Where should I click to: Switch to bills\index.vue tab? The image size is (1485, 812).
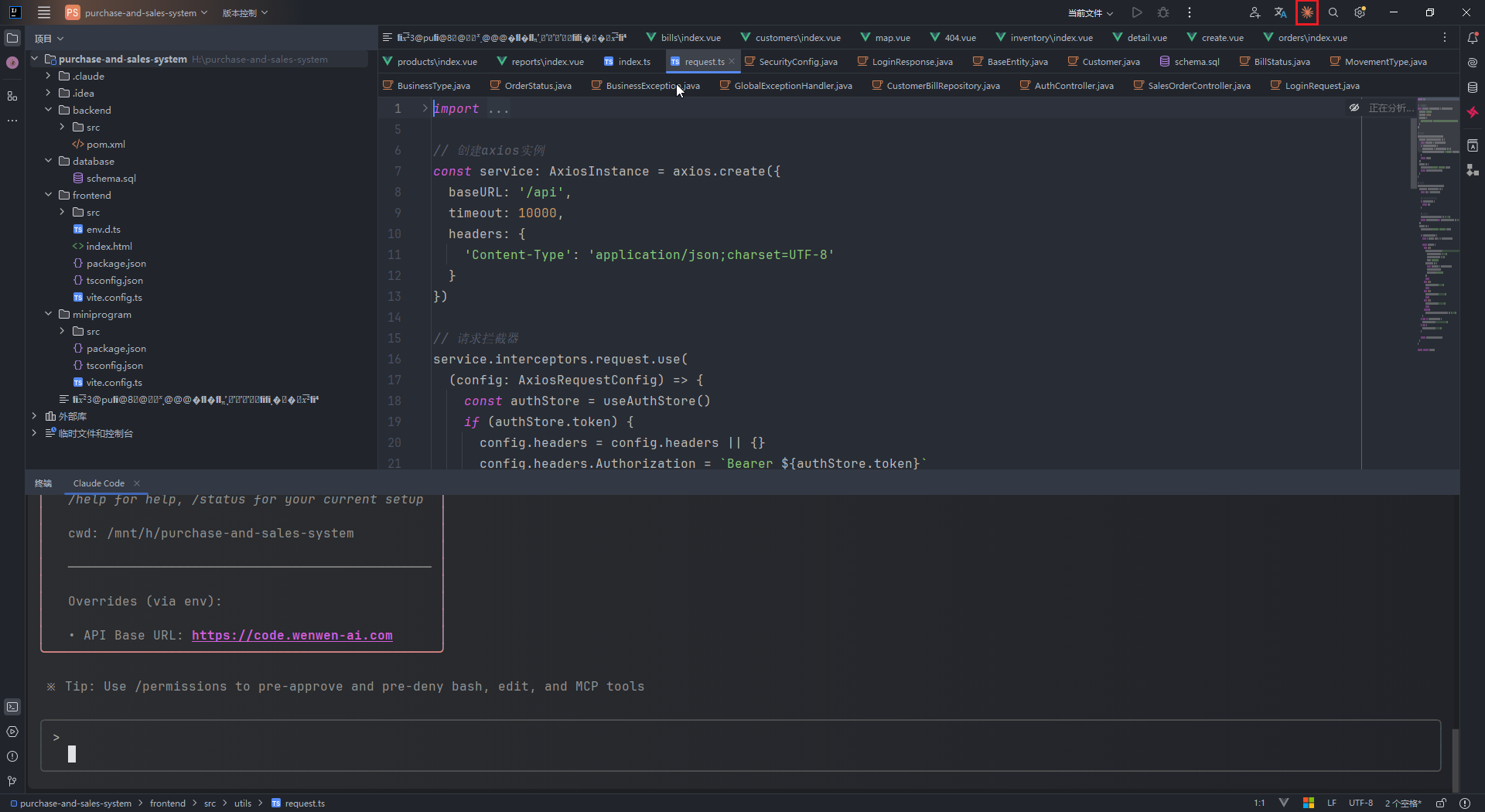click(684, 37)
